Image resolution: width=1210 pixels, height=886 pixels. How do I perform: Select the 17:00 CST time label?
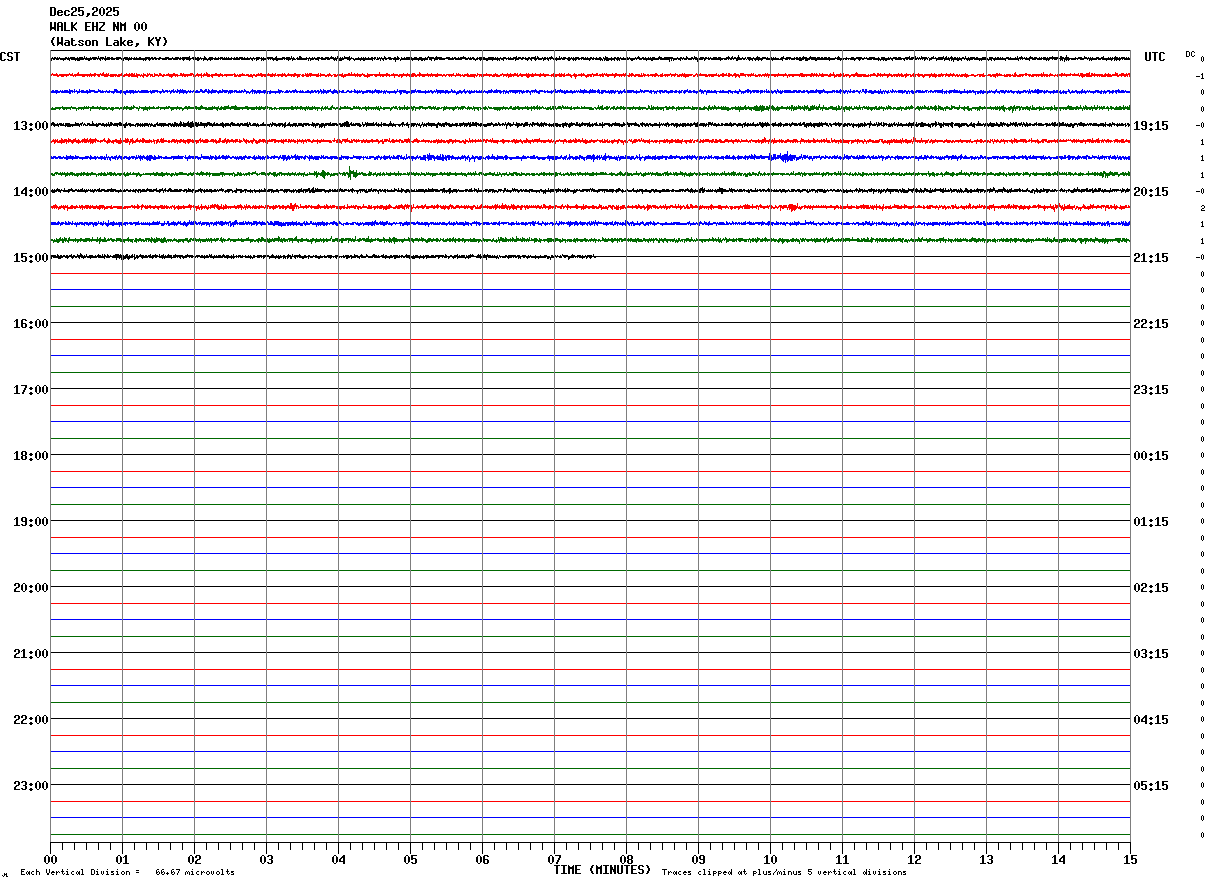click(x=31, y=390)
